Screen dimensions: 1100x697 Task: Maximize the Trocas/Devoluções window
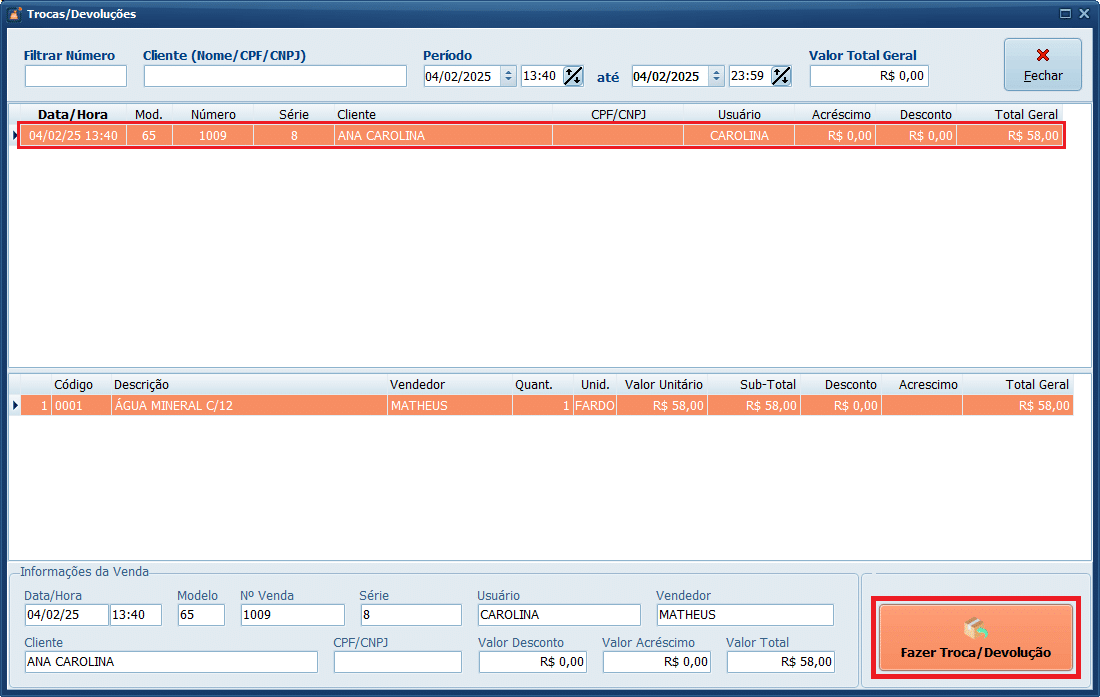tap(1065, 14)
